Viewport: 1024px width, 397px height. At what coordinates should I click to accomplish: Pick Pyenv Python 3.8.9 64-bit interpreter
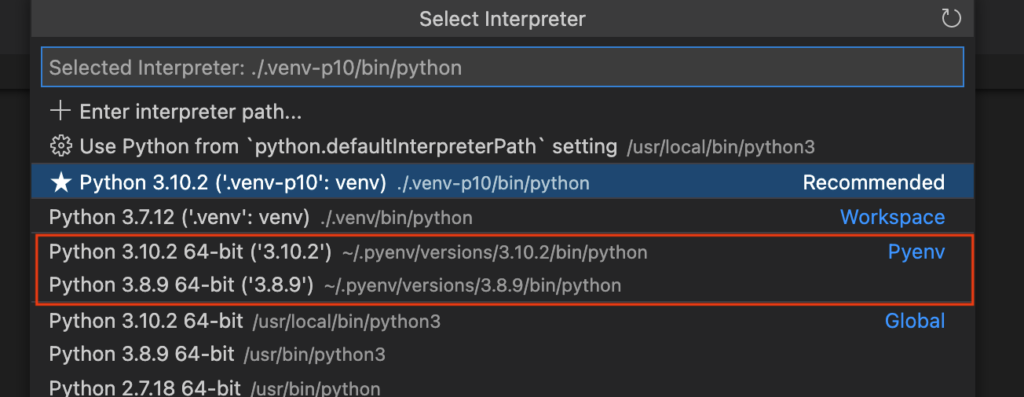pyautogui.click(x=502, y=285)
